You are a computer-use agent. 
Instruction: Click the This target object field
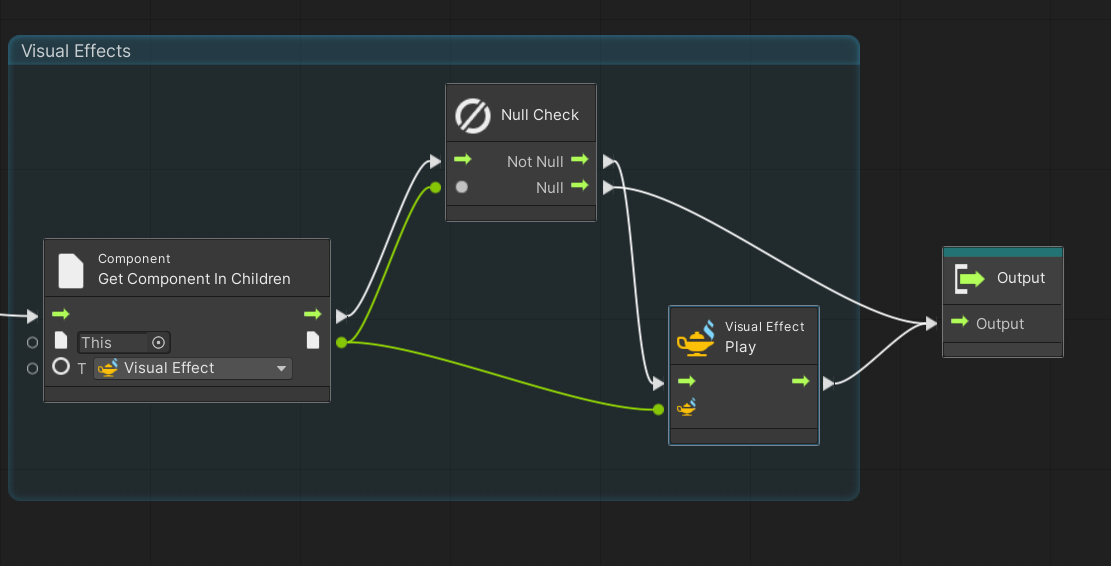pyautogui.click(x=123, y=343)
